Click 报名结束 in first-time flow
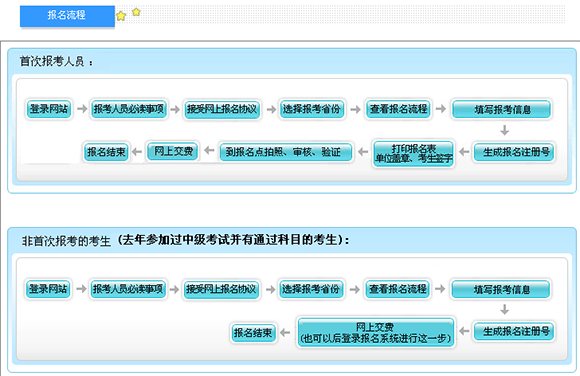The width and height of the screenshot is (580, 376). (x=106, y=152)
